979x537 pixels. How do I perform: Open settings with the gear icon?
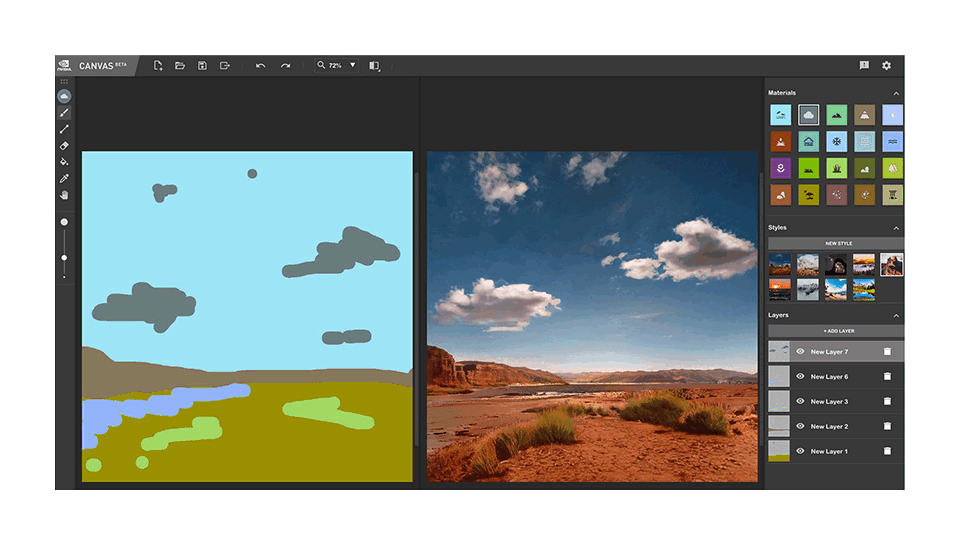pos(887,66)
